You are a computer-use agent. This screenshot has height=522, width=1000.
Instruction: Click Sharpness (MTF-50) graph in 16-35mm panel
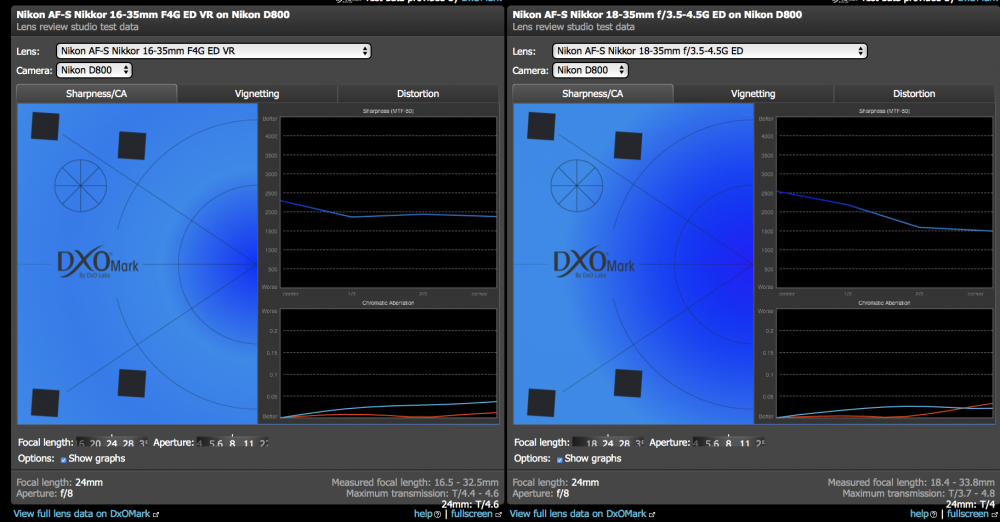tap(388, 202)
